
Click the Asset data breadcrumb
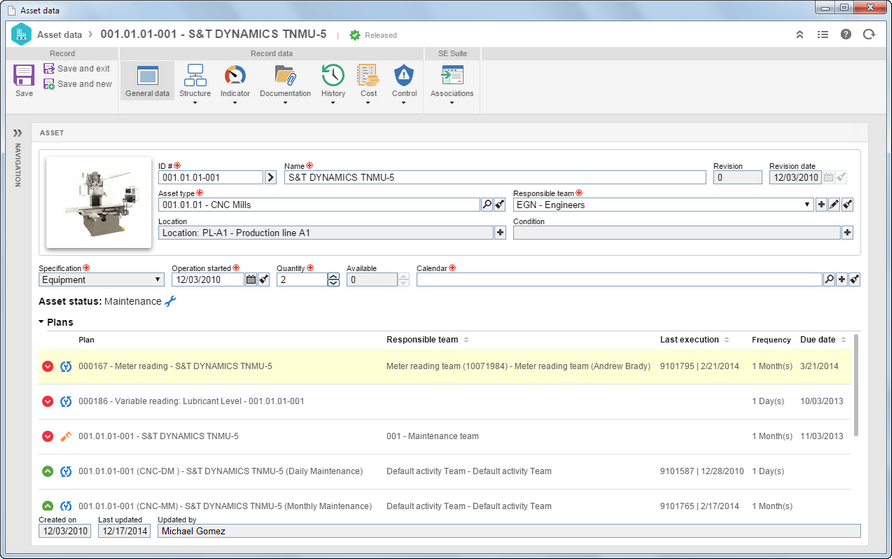click(x=59, y=35)
